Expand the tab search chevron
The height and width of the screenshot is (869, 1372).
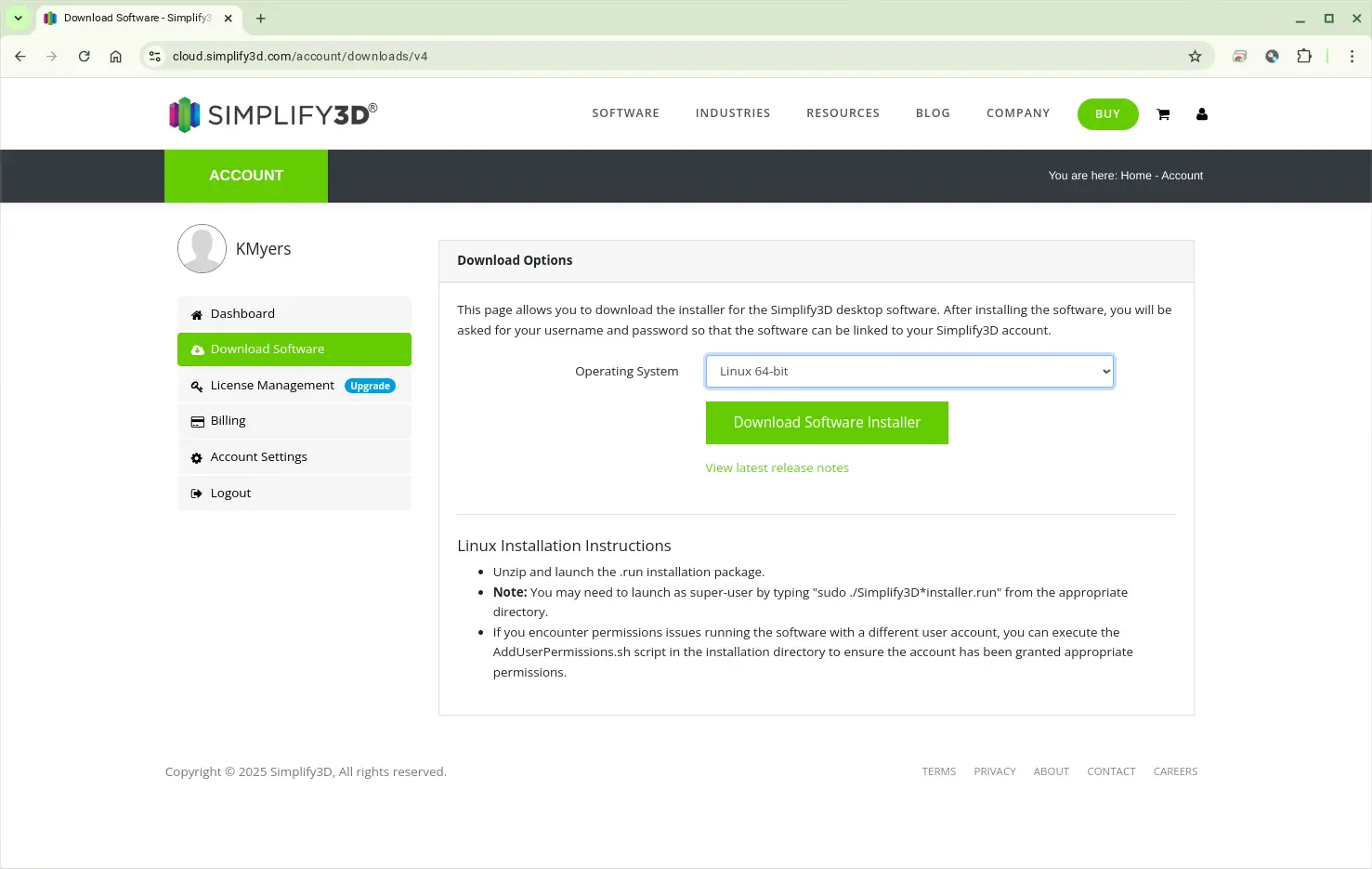18,19
